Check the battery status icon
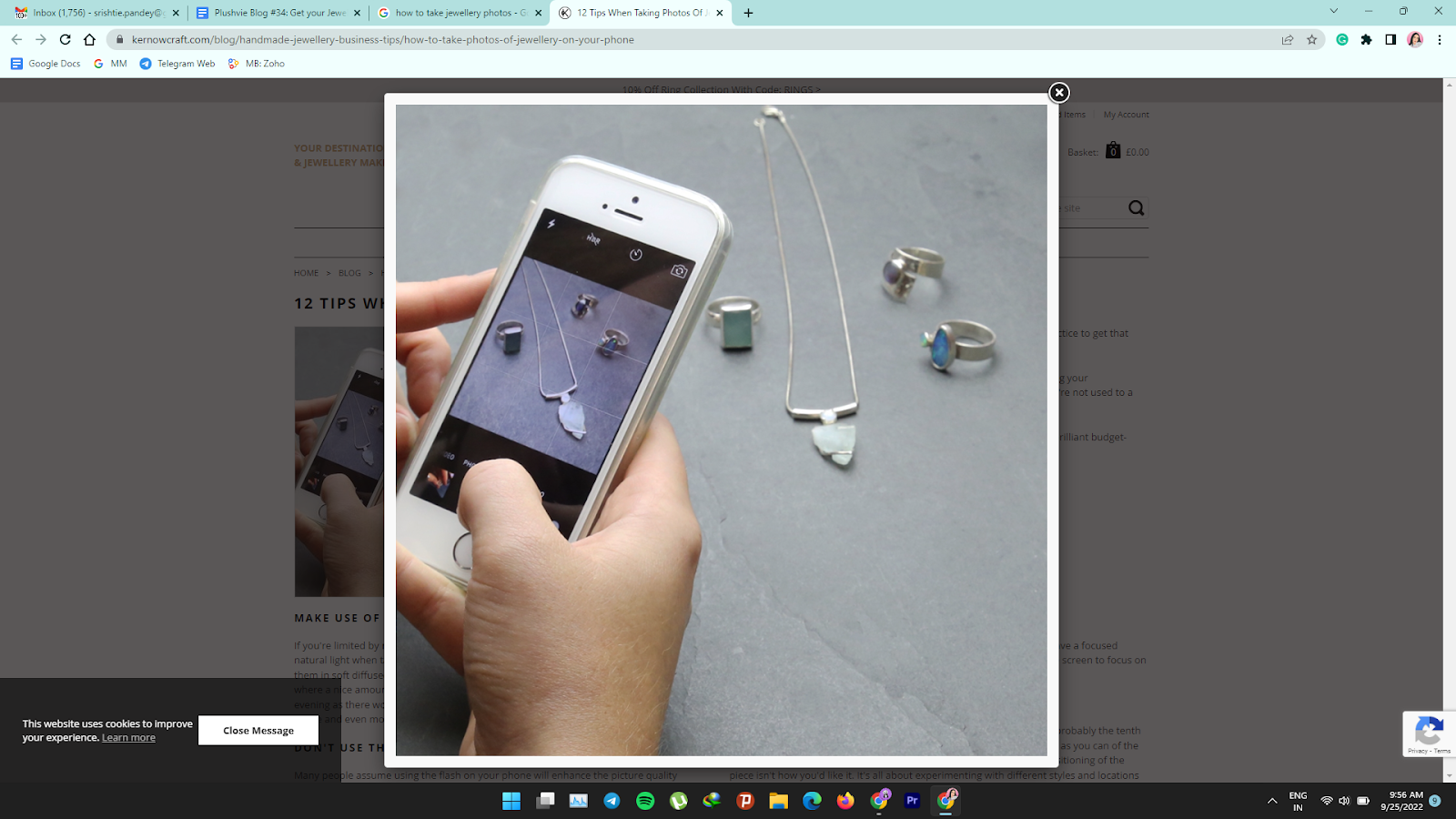 coord(1363,801)
